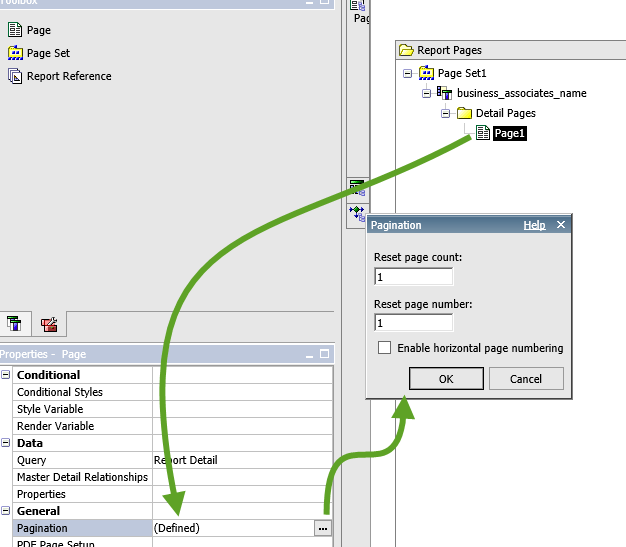The image size is (626, 547).
Task: Open the Help link in Pagination dialog
Action: pos(534,225)
